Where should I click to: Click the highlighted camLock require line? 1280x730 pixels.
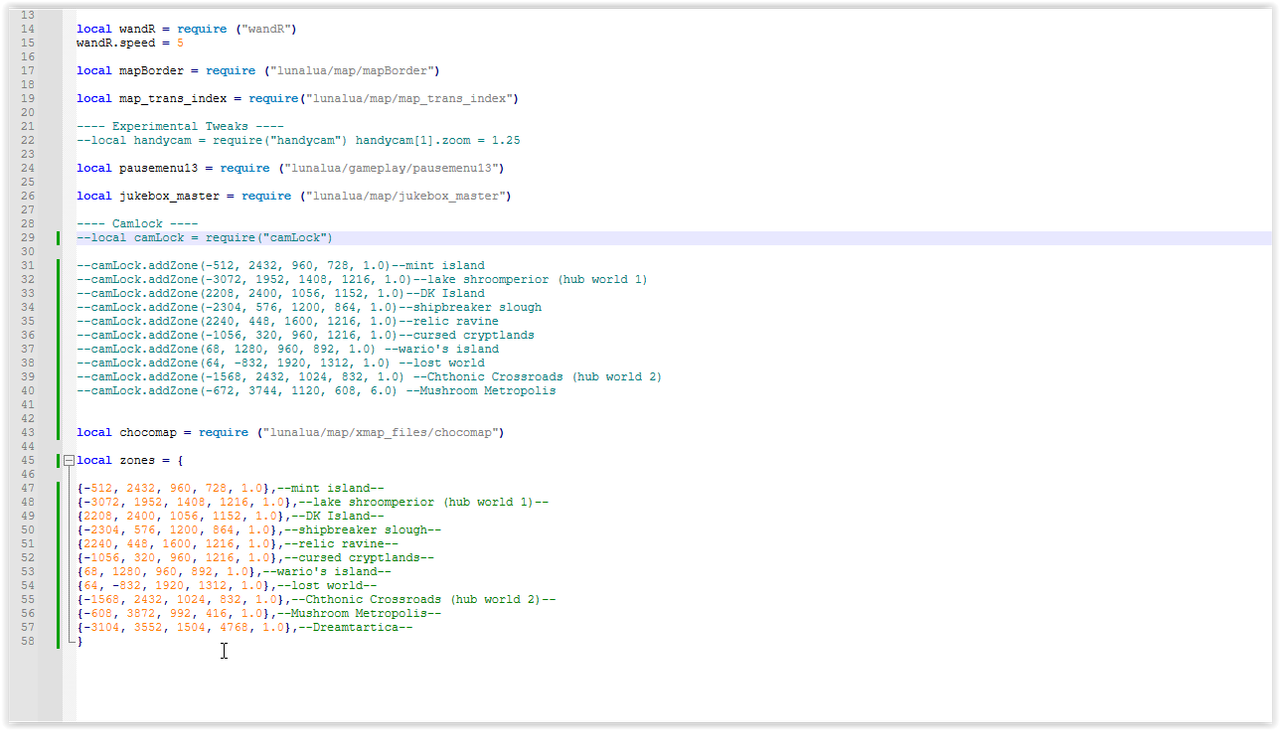click(x=204, y=238)
